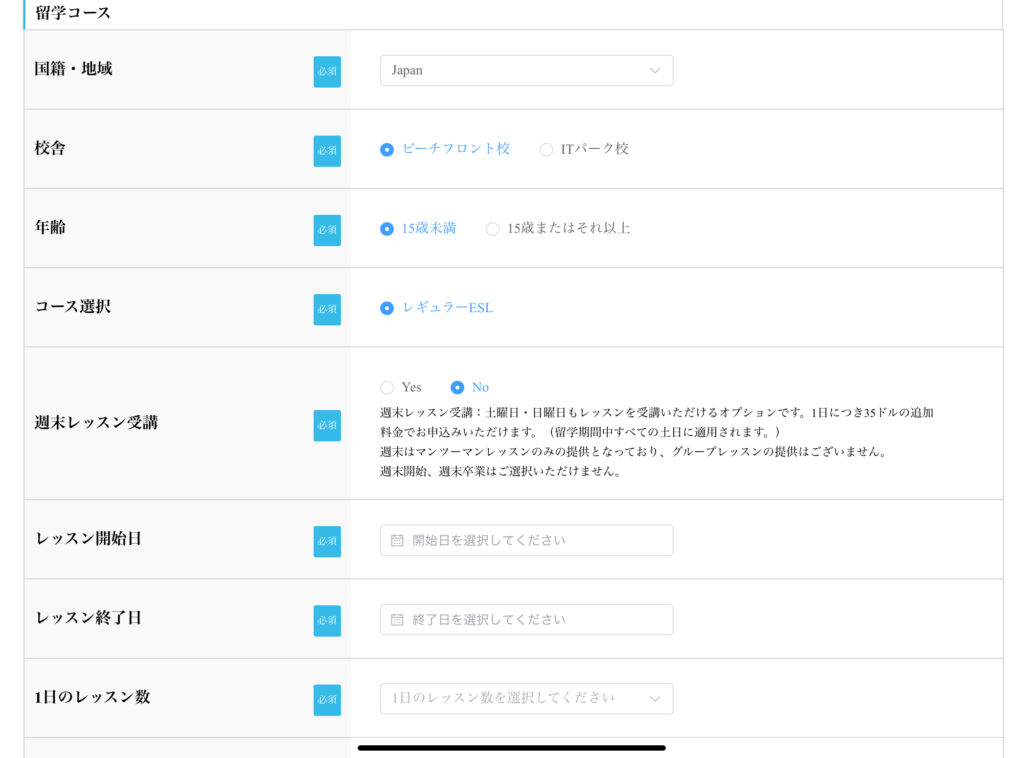The height and width of the screenshot is (758, 1024).
Task: Tap the home indicator bar at bottom
Action: (511, 747)
